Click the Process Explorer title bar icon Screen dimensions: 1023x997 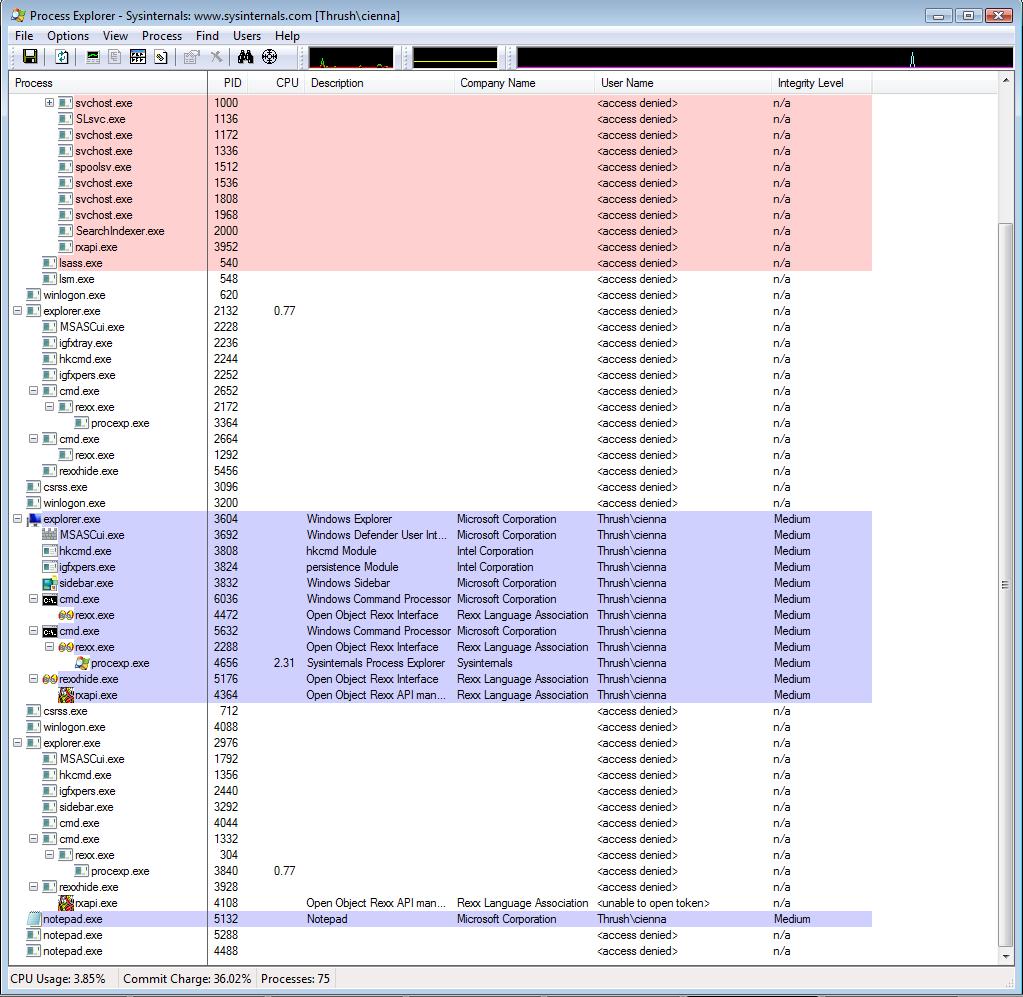coord(18,15)
